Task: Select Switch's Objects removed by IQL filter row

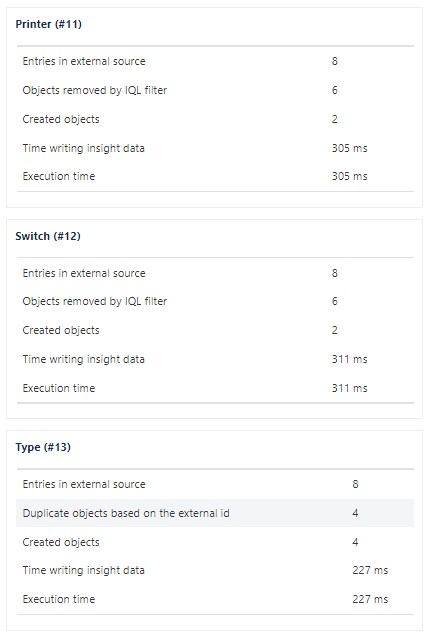Action: [x=215, y=301]
